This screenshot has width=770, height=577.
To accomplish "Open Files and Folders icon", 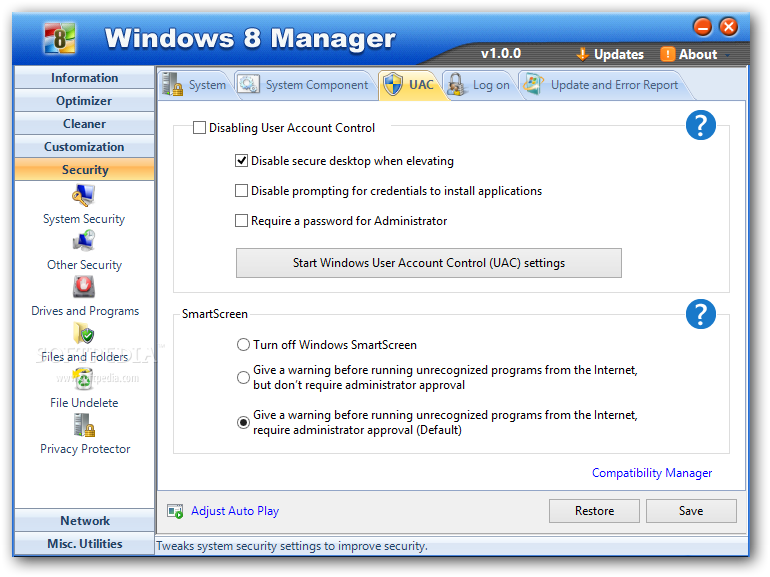I will 83,333.
